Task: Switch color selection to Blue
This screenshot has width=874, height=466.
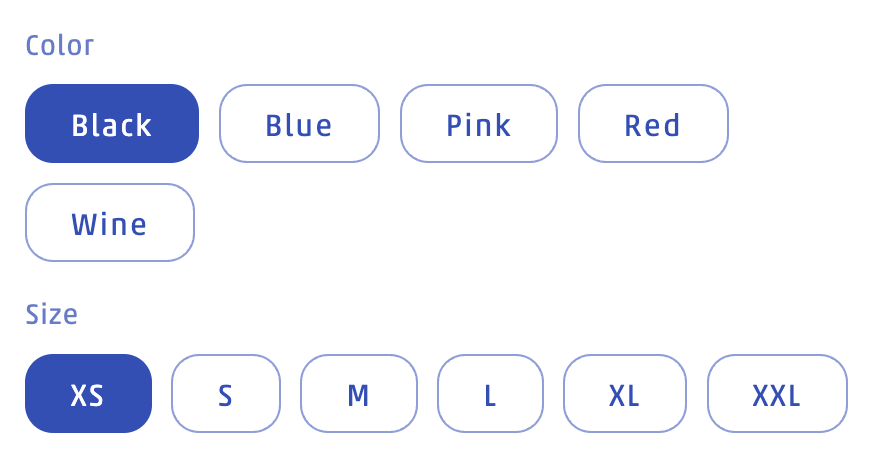Action: point(299,124)
